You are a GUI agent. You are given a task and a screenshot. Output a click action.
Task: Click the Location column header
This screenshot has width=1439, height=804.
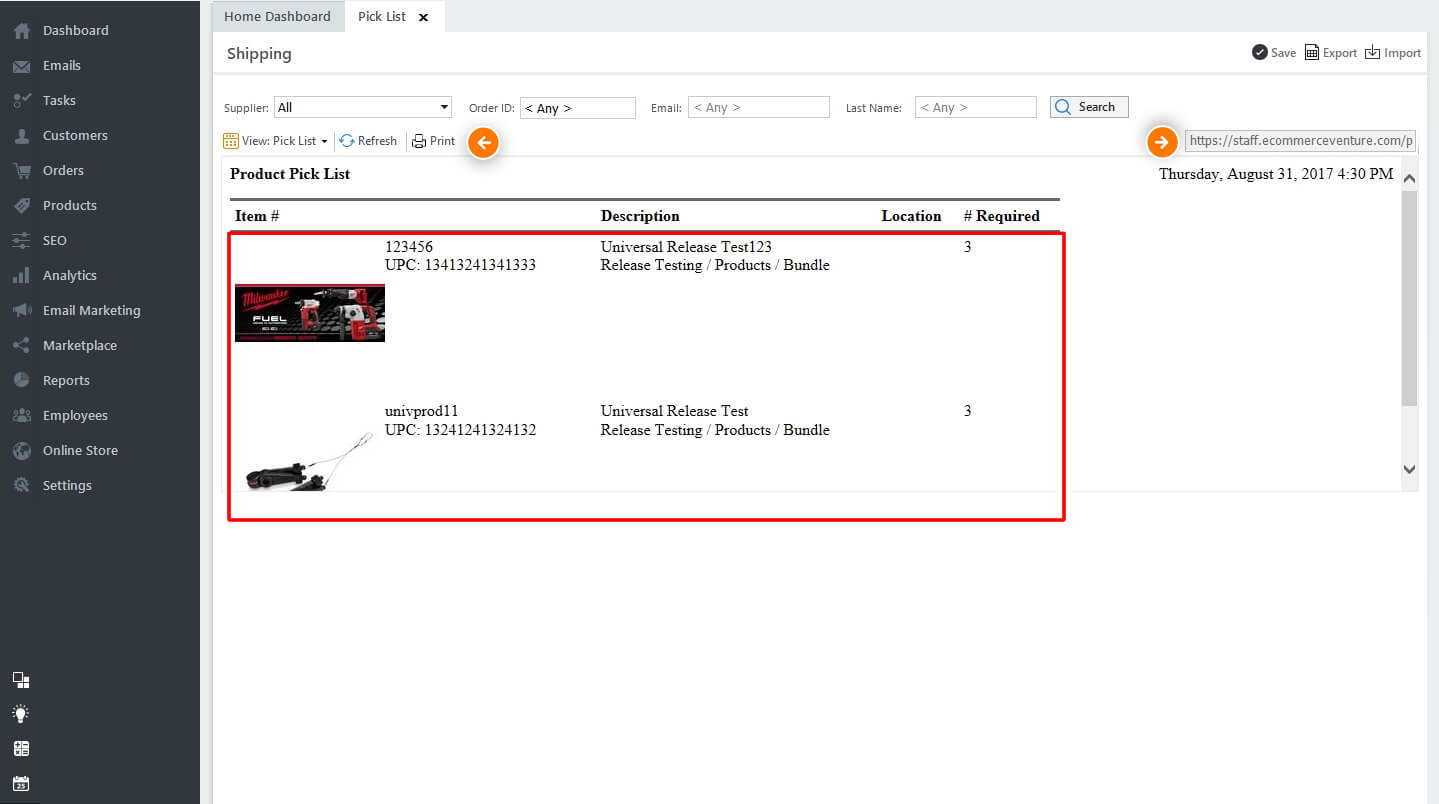click(911, 216)
